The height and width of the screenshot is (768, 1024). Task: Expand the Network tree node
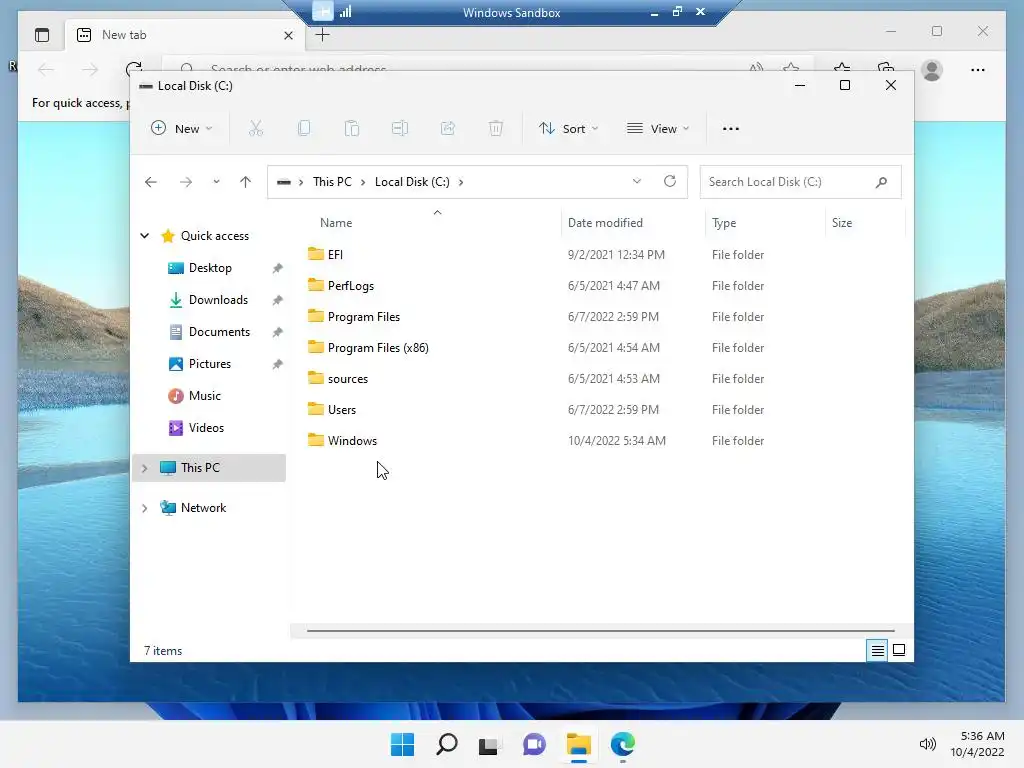point(144,508)
